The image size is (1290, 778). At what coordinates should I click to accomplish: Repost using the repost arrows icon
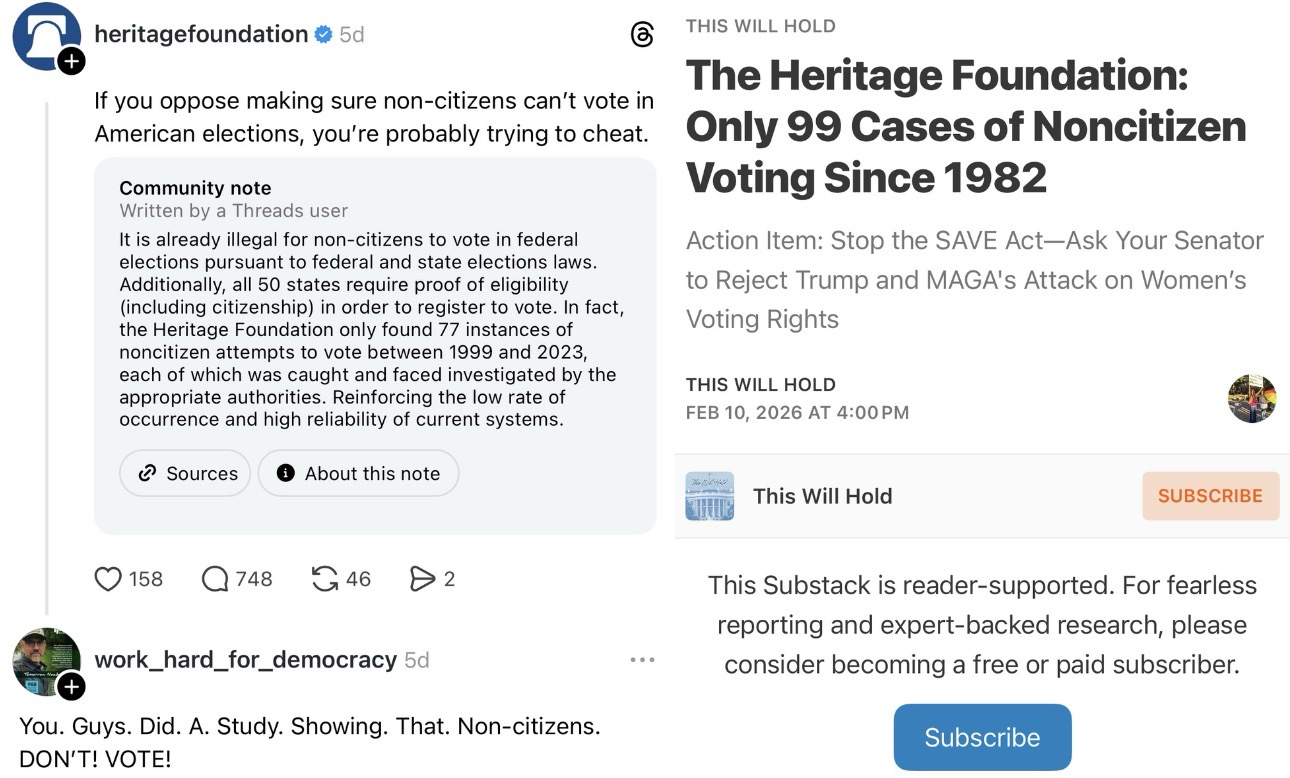click(325, 579)
